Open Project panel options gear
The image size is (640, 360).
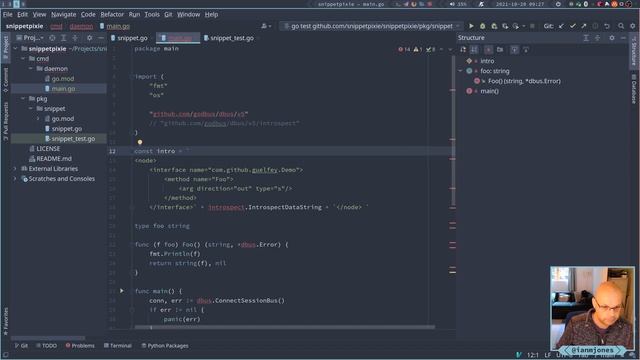click(89, 38)
